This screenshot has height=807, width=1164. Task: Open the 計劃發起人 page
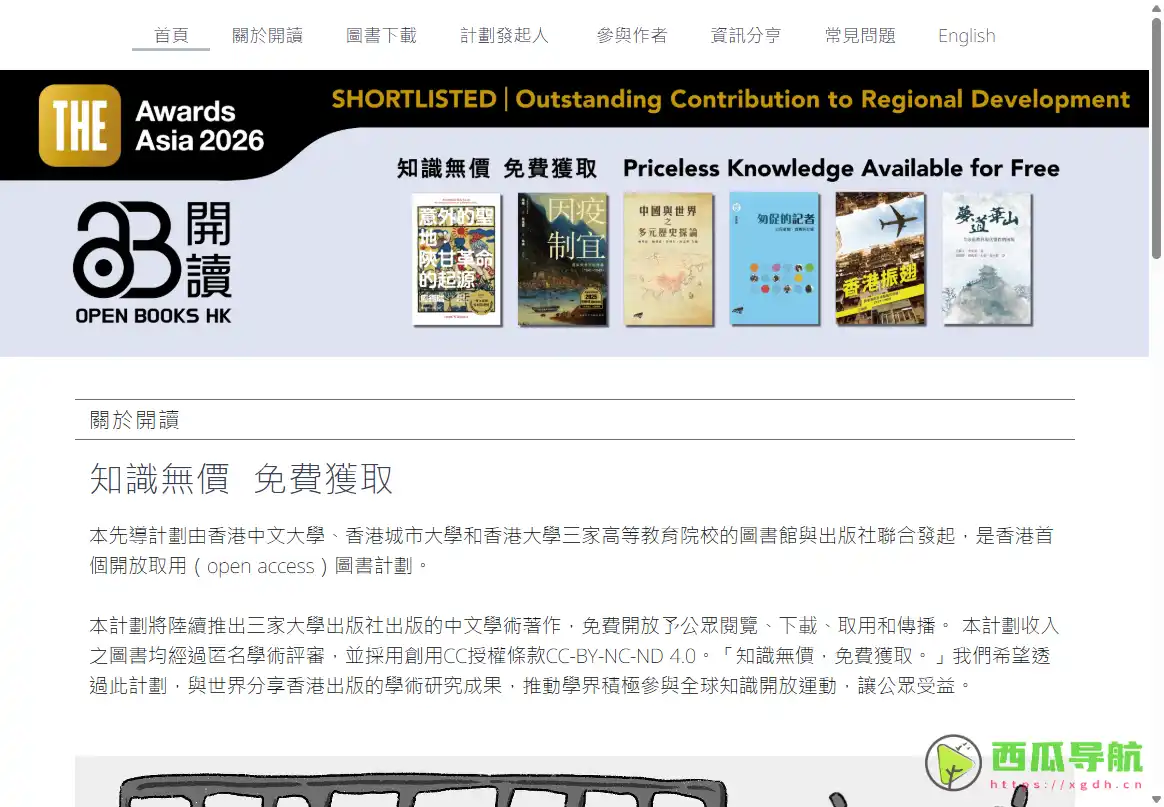coord(504,35)
